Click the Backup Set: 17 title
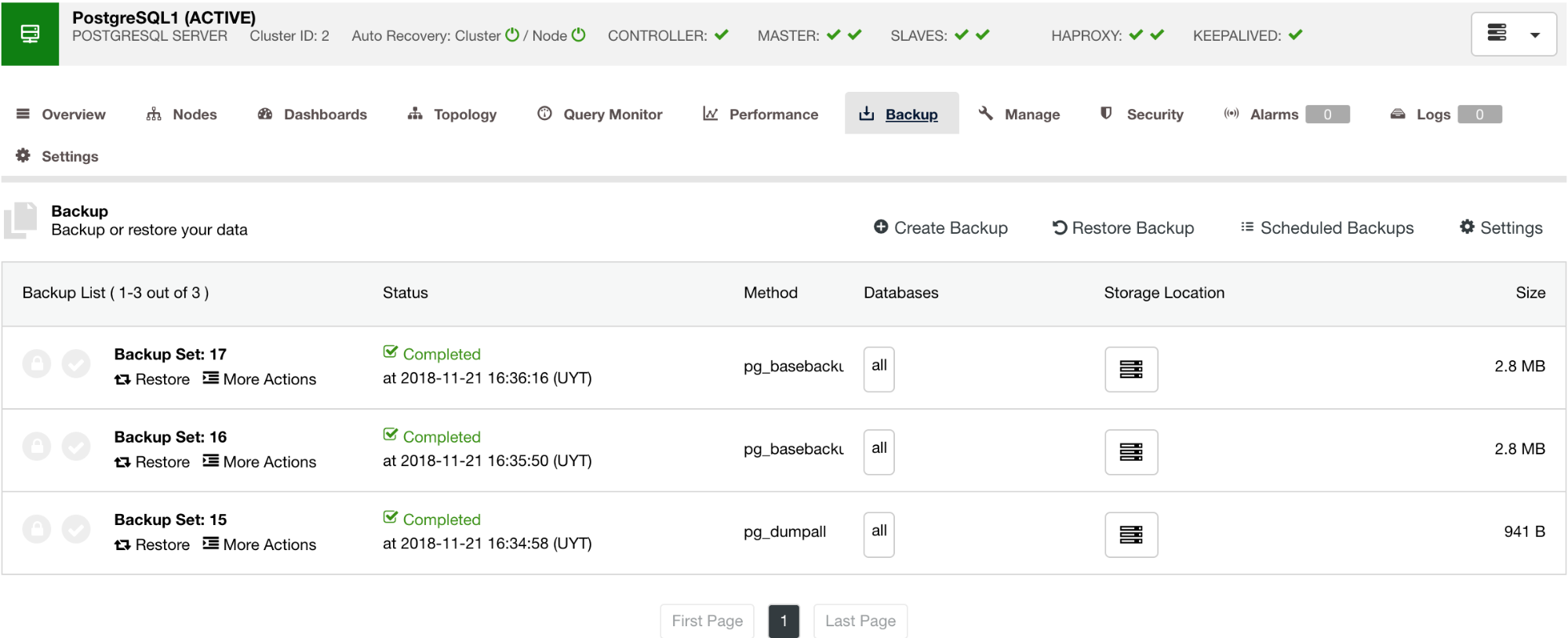1568x638 pixels. tap(170, 355)
